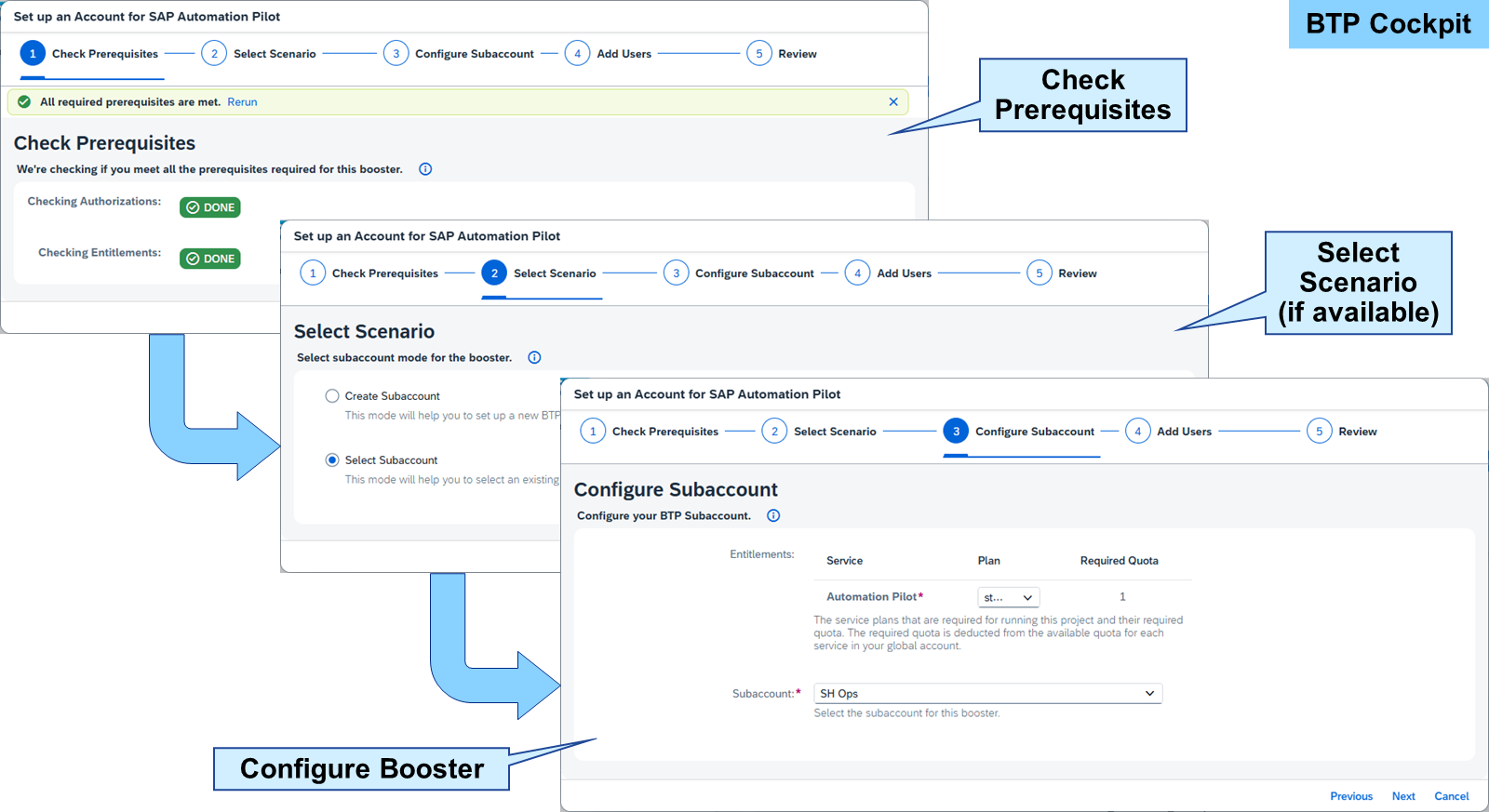Viewport: 1489px width, 812px height.
Task: Click Configure Subaccount heading text
Action: click(x=676, y=489)
